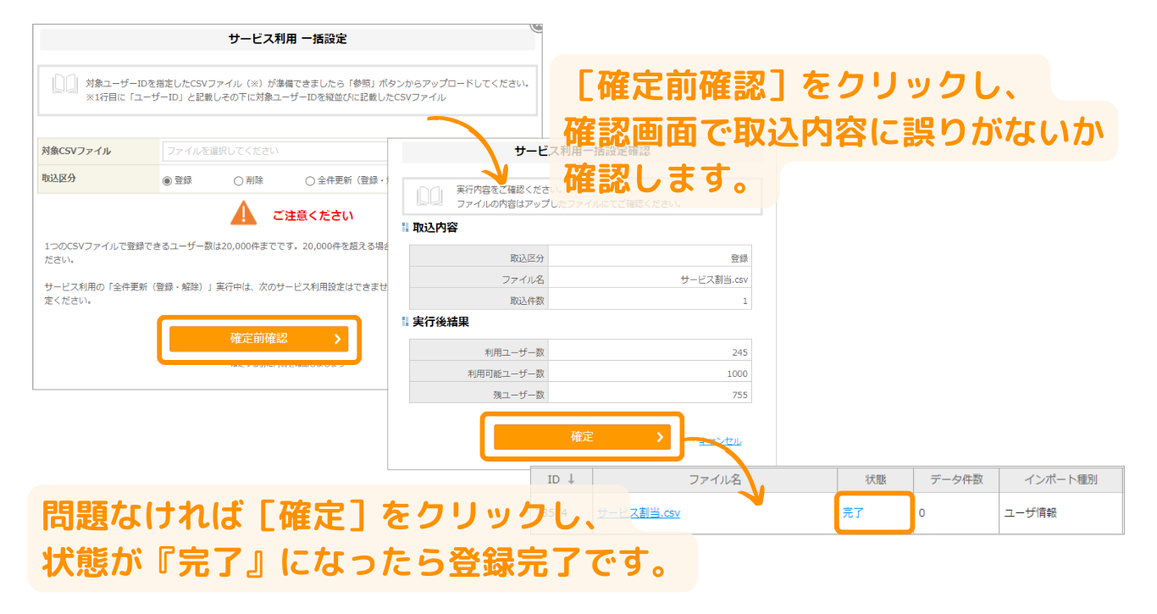Click the ファイル名 column header
This screenshot has height=614, width=1157.
tap(714, 480)
